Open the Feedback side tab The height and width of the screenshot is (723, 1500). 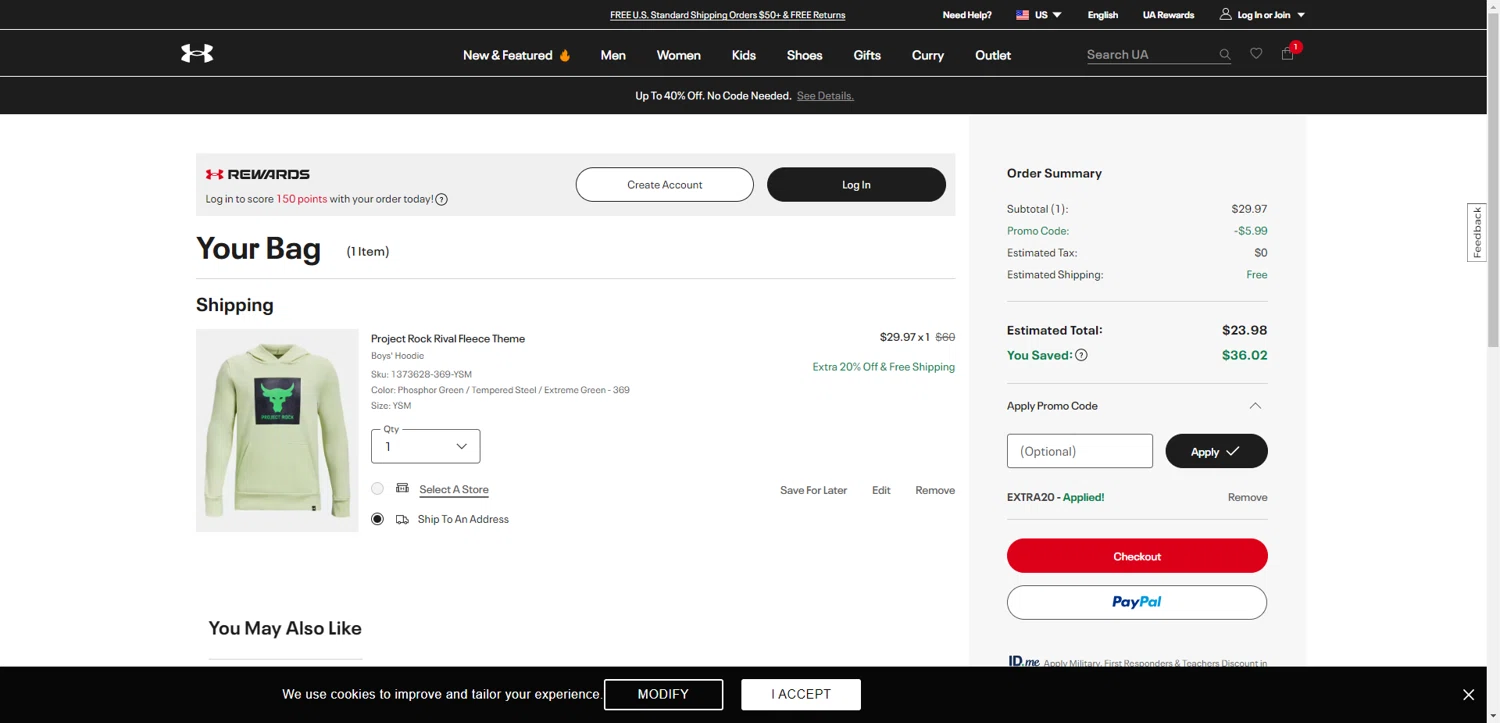tap(1477, 232)
